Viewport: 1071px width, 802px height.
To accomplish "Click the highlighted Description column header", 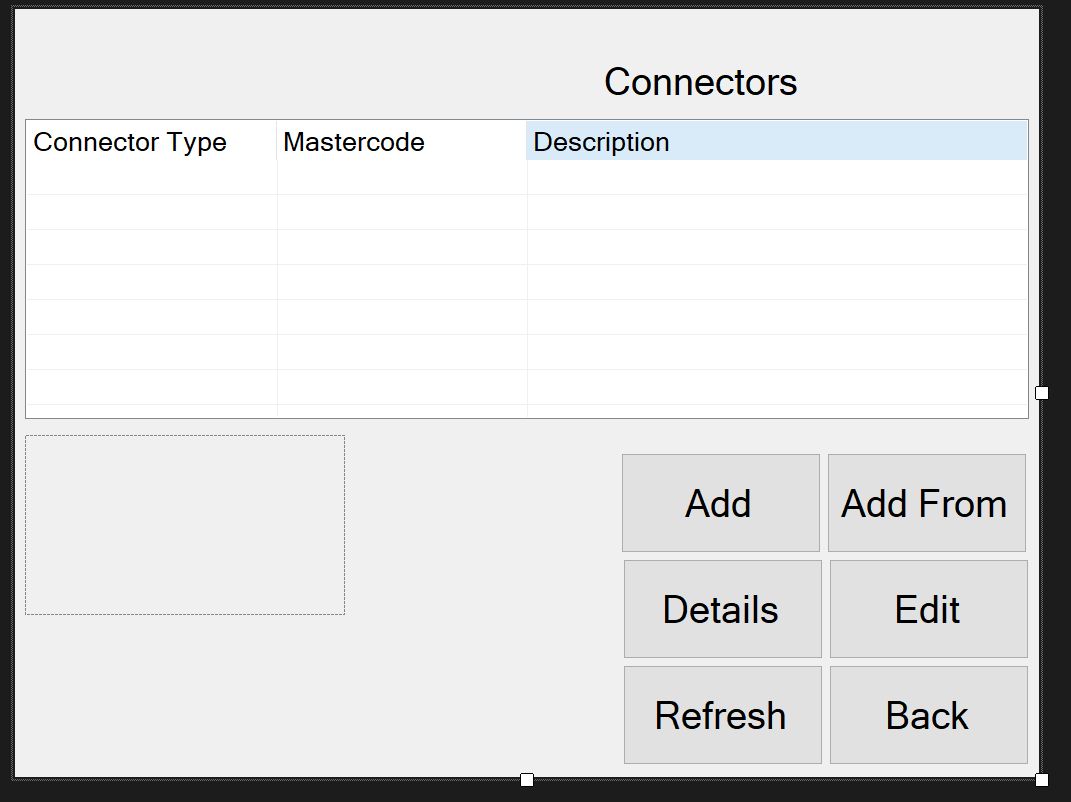I will click(x=777, y=141).
